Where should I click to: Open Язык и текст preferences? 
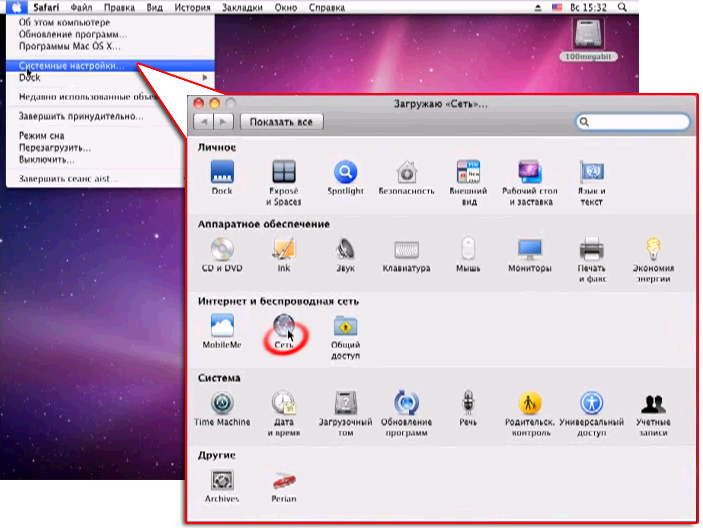point(592,172)
